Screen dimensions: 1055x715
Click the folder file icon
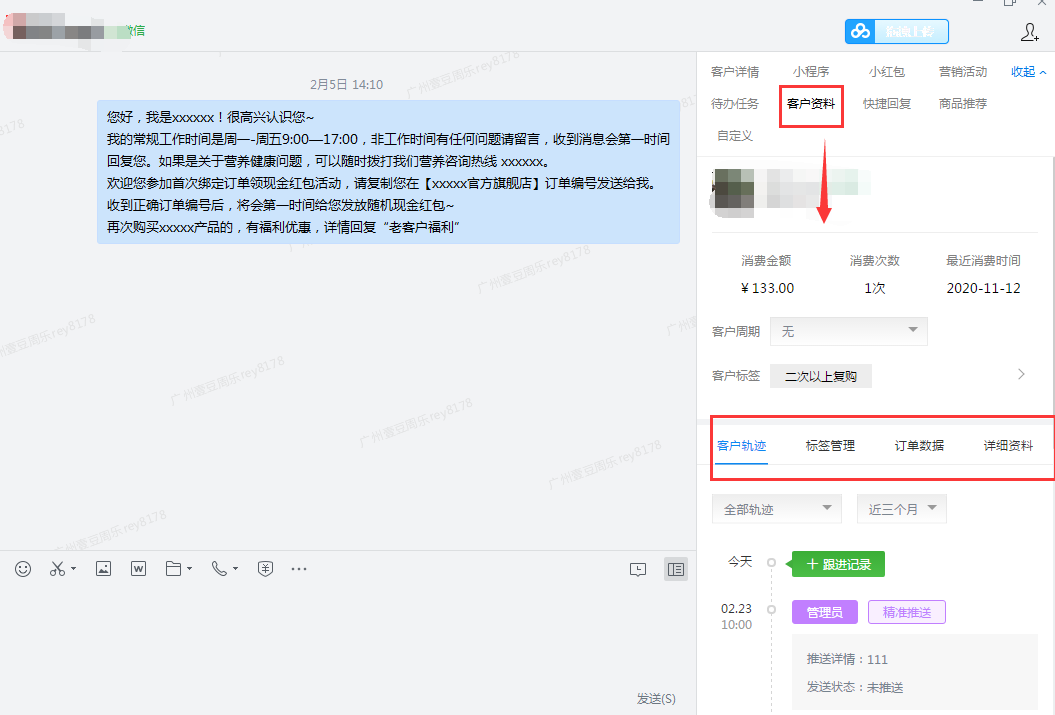click(174, 569)
